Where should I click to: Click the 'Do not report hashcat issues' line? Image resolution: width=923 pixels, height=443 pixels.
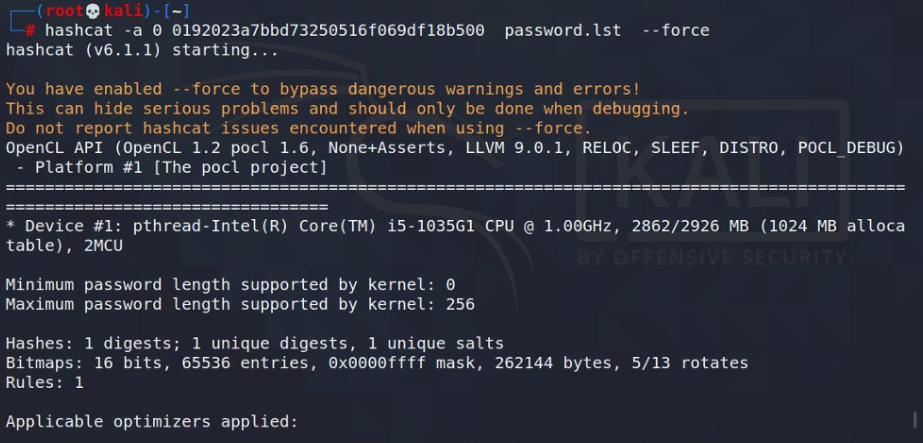tap(298, 128)
